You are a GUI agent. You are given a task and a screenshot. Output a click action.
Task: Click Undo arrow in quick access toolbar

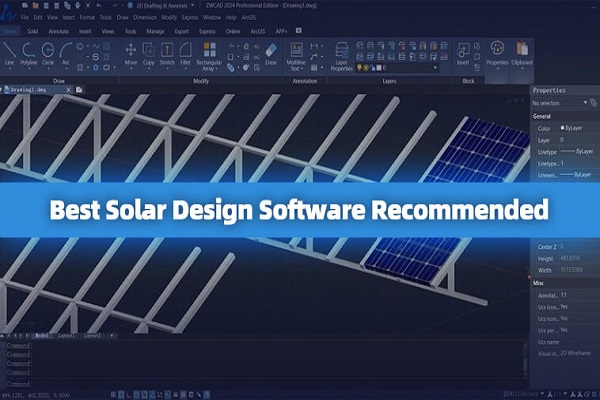pyautogui.click(x=99, y=5)
